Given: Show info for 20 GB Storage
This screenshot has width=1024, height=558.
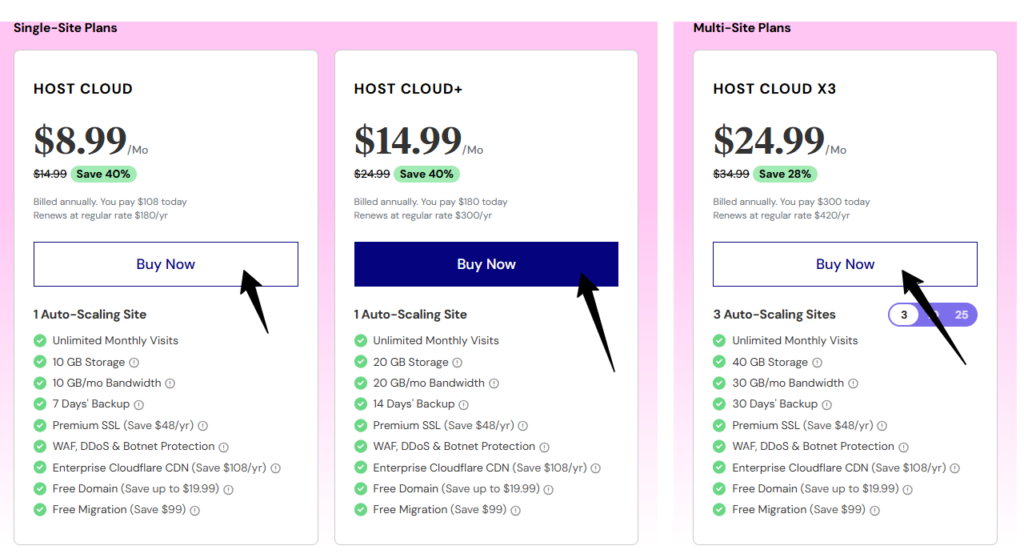Looking at the screenshot, I should (x=457, y=363).
